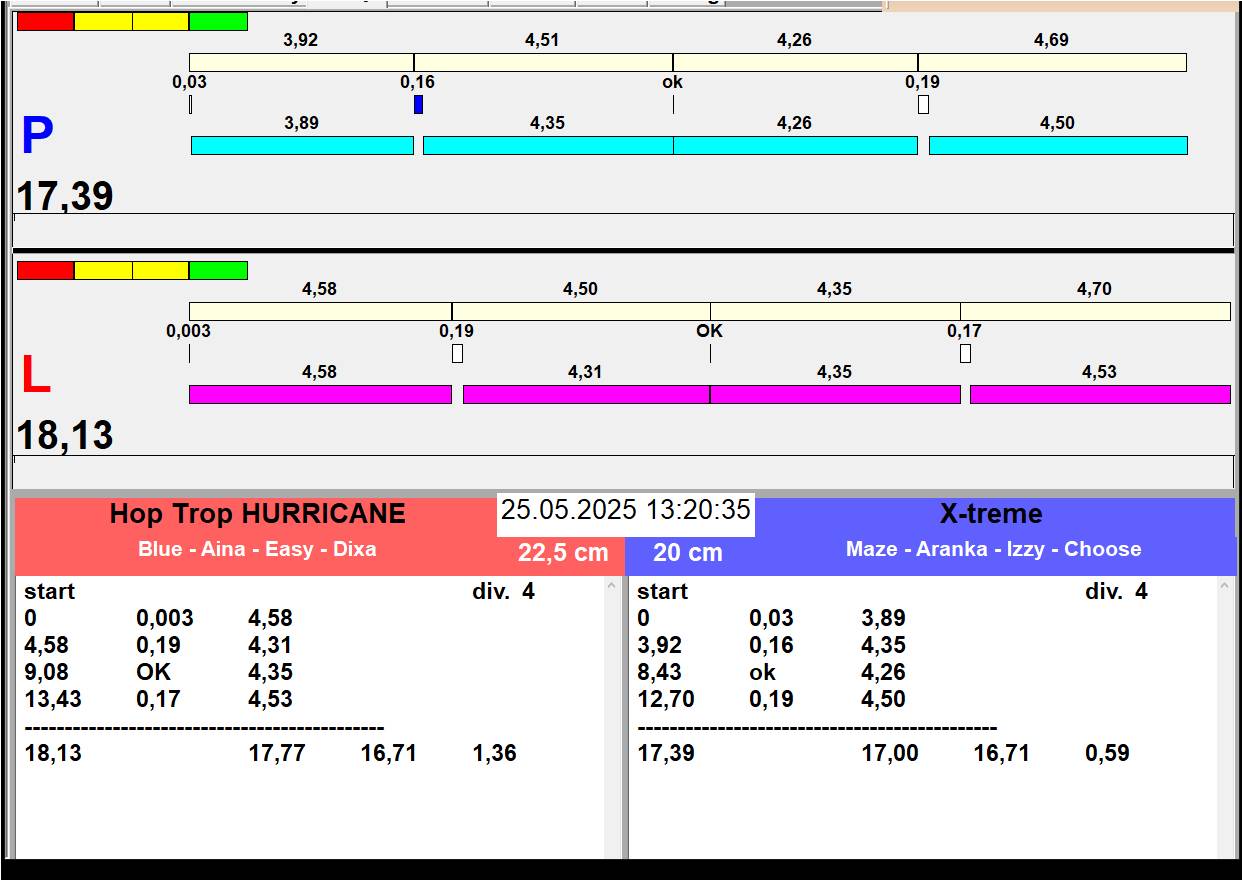The width and height of the screenshot is (1242, 880).
Task: Click the X-treme team header
Action: [990, 514]
